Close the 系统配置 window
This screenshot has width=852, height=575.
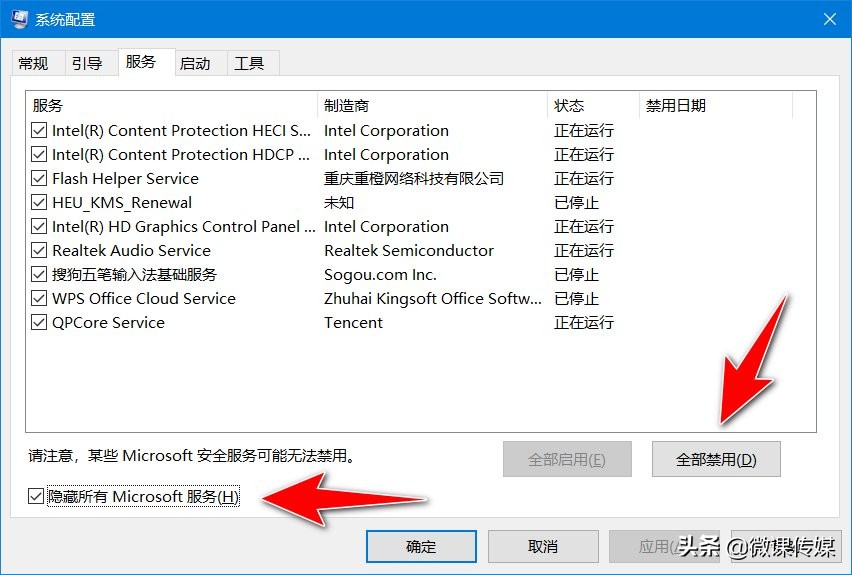click(829, 19)
